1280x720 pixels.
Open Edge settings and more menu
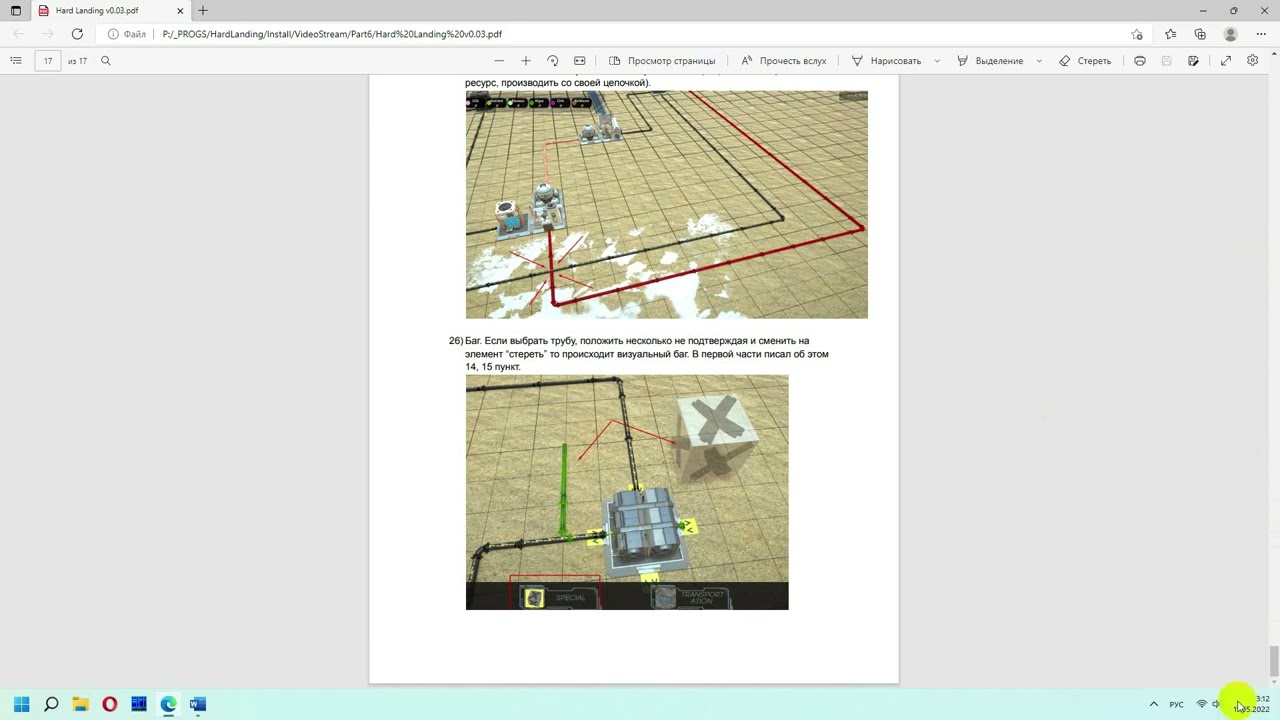coord(1261,34)
